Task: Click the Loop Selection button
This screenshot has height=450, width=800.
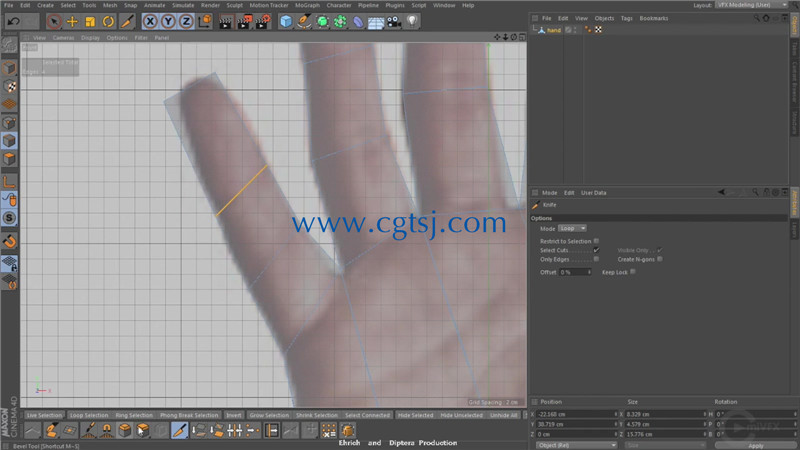Action: click(x=89, y=415)
